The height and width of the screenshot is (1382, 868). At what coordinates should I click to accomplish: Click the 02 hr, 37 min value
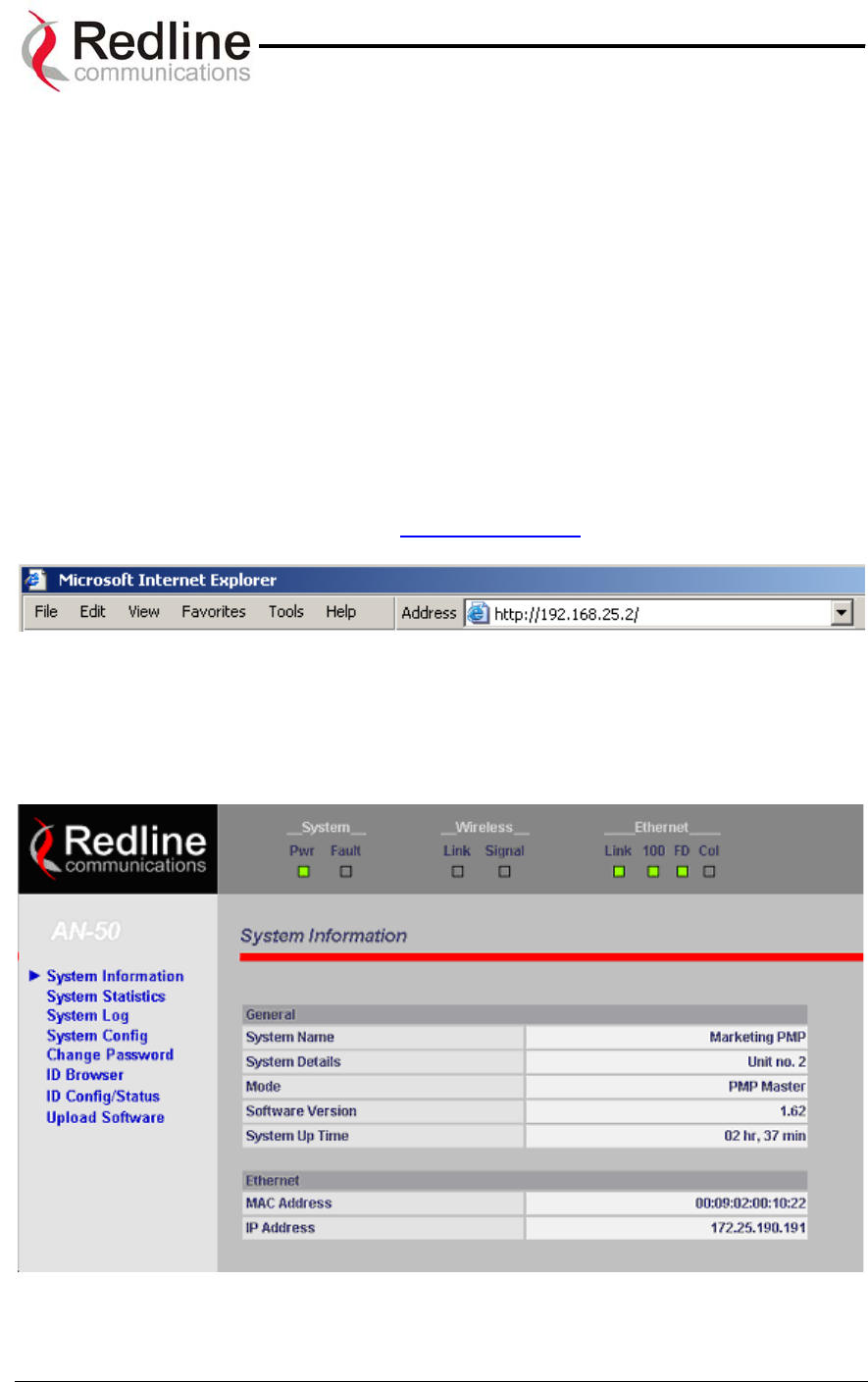765,1136
